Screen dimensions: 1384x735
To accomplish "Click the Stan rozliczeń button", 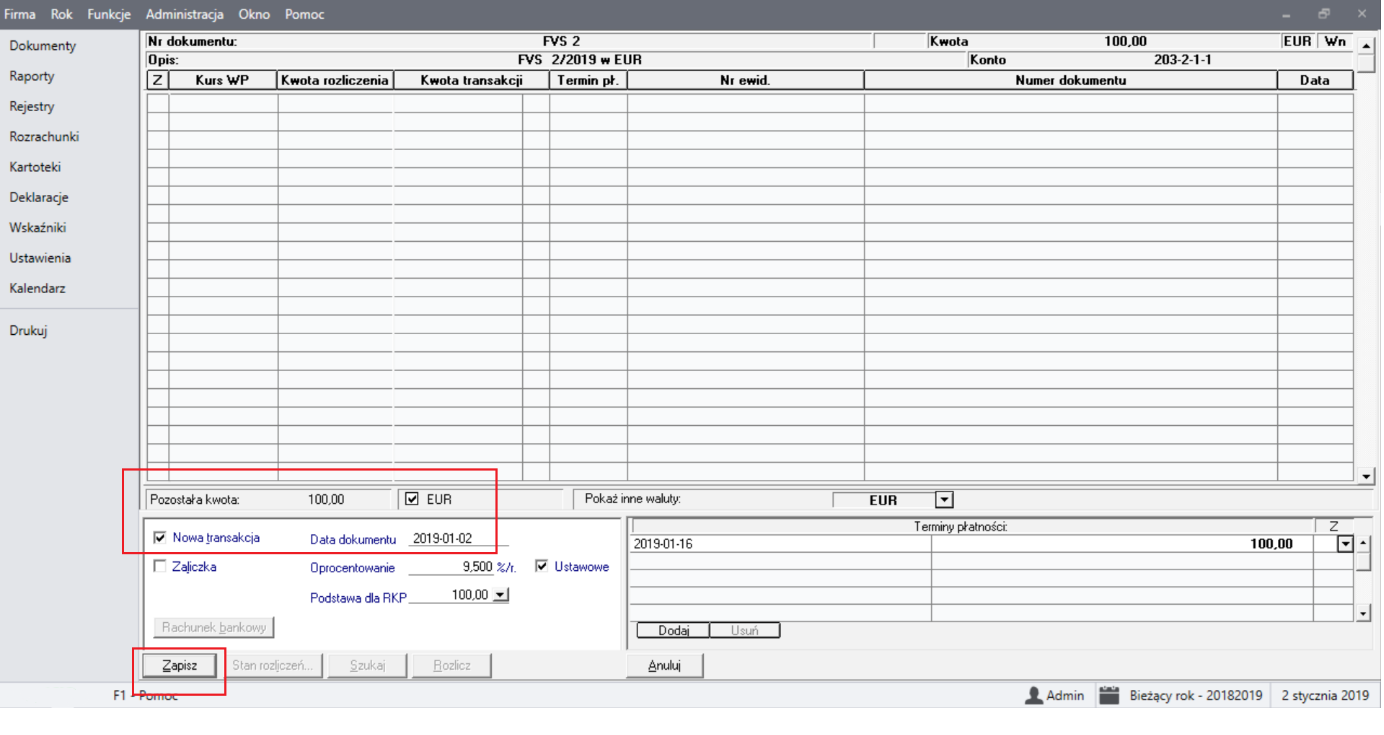I will click(273, 665).
